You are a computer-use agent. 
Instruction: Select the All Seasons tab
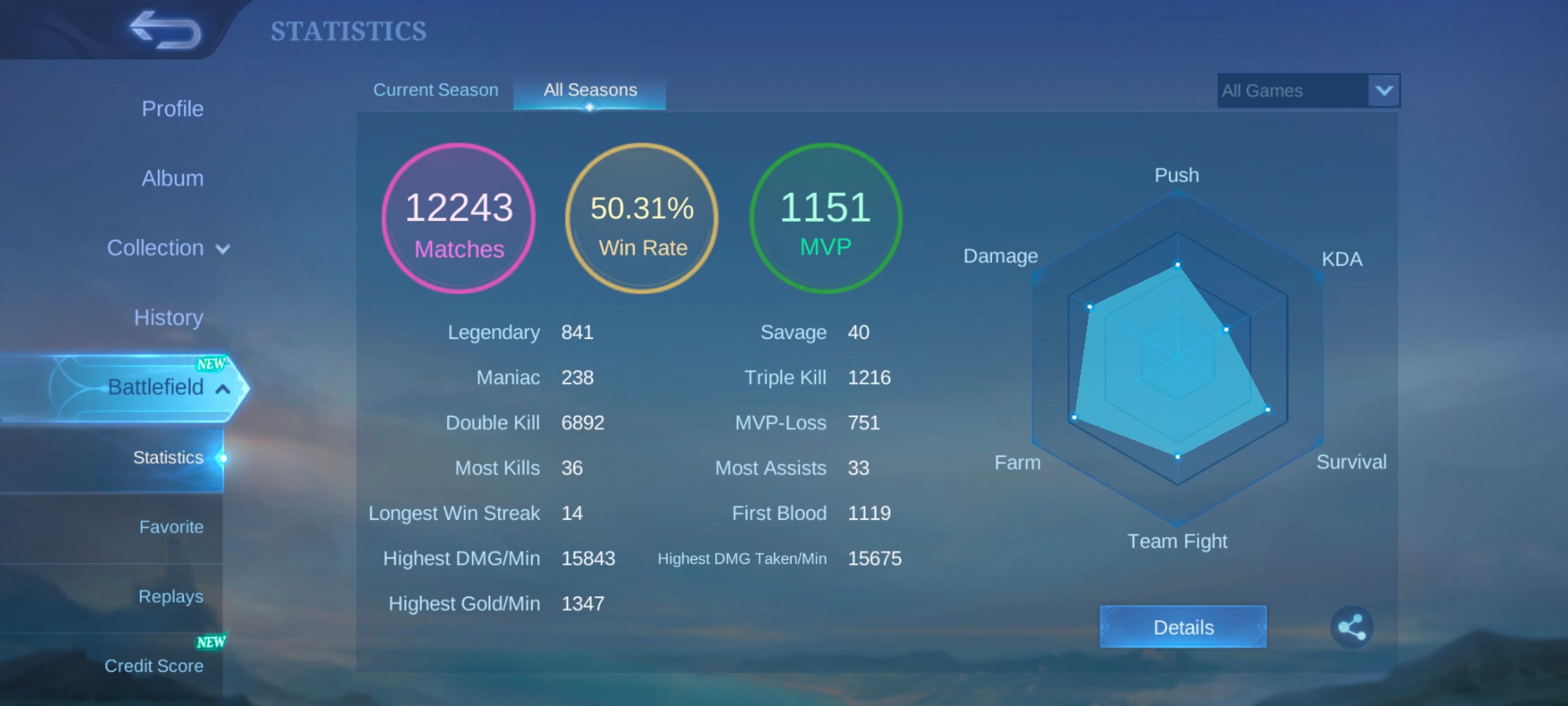pos(589,90)
